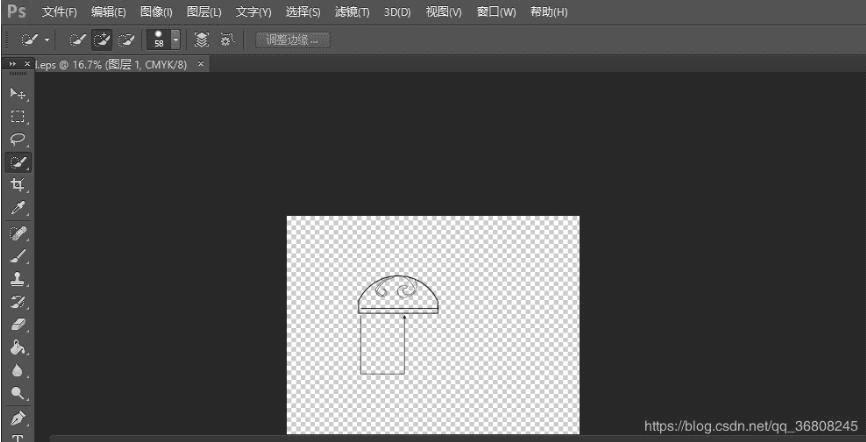The width and height of the screenshot is (866, 442).
Task: Select the Spot Healing Brush tool
Action: coord(18,233)
